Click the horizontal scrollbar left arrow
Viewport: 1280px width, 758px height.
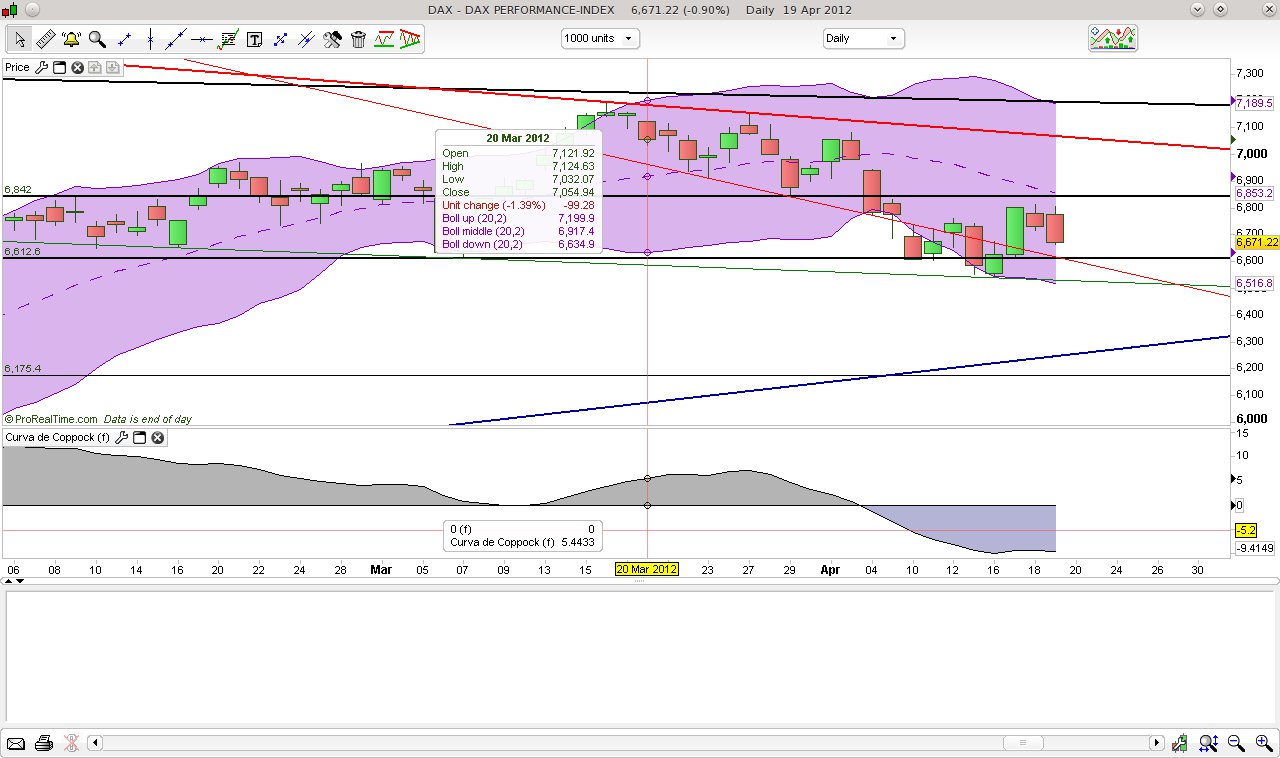(94, 743)
